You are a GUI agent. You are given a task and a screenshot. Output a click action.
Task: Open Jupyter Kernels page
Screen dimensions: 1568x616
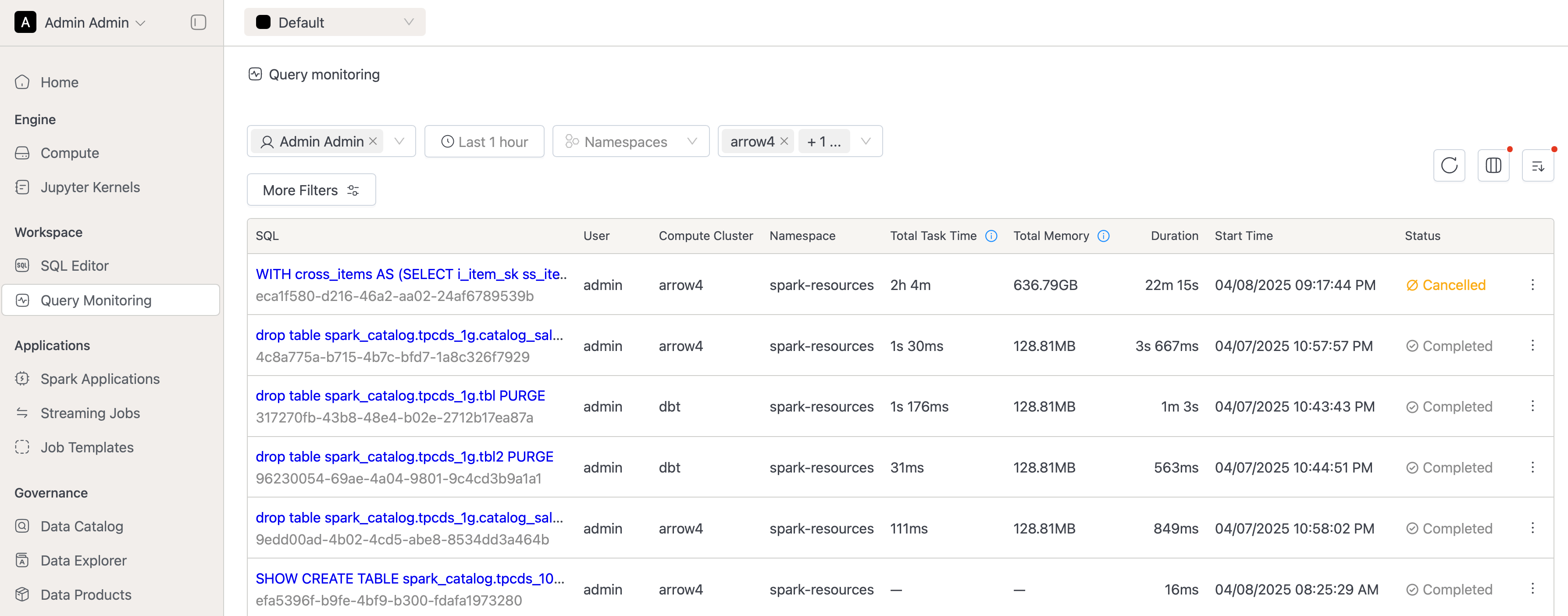pos(110,187)
